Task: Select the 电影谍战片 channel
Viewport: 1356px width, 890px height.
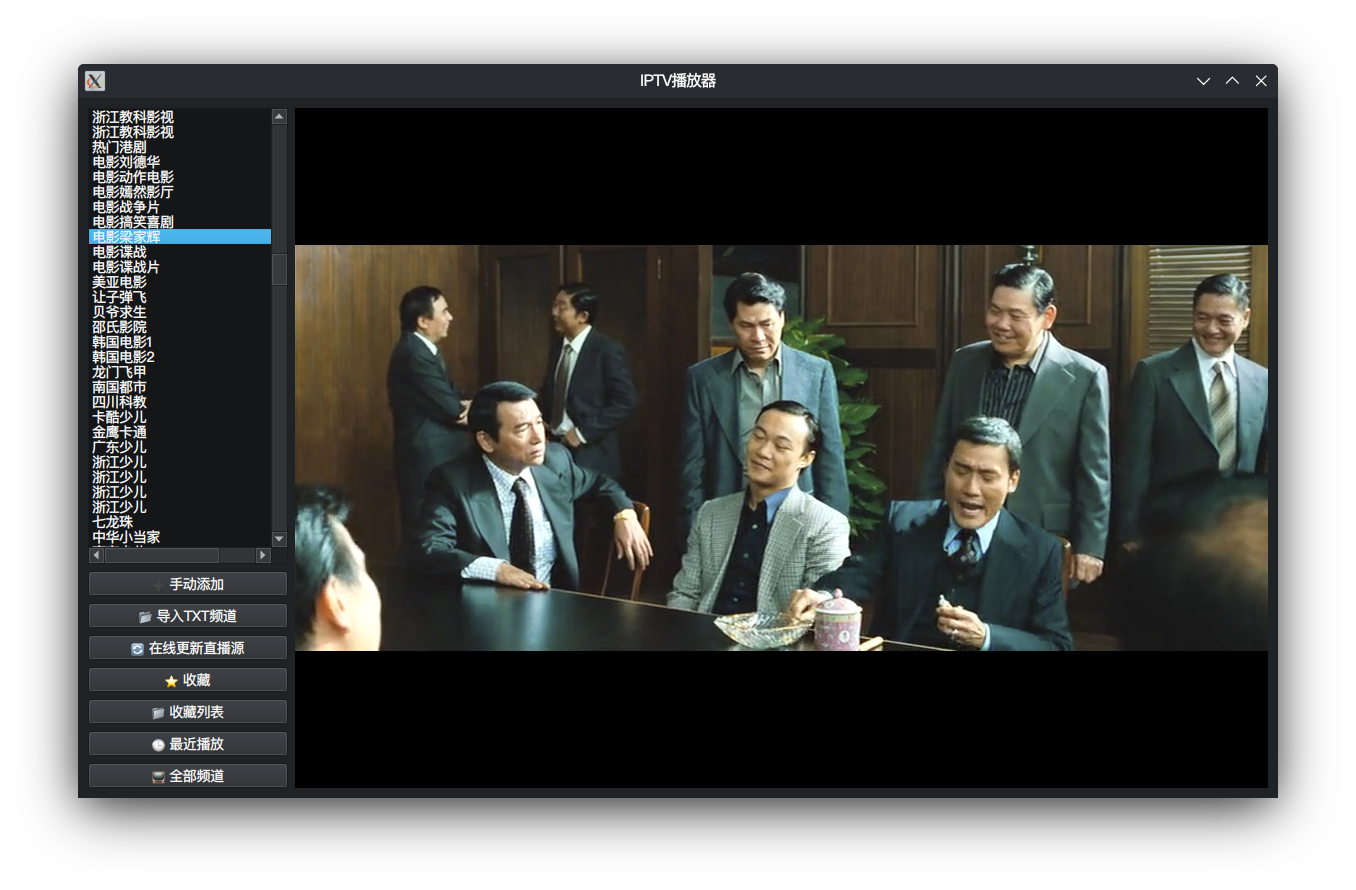Action: click(180, 267)
